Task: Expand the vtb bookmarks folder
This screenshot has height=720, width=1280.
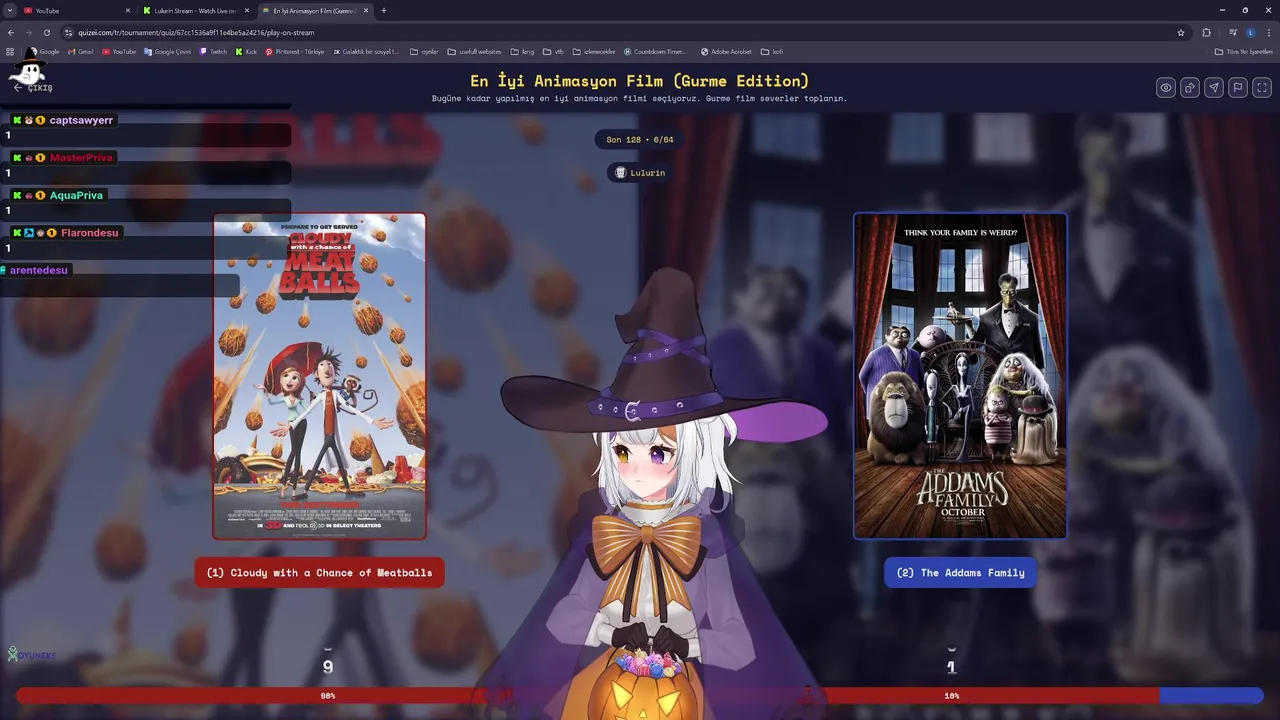Action: click(553, 51)
